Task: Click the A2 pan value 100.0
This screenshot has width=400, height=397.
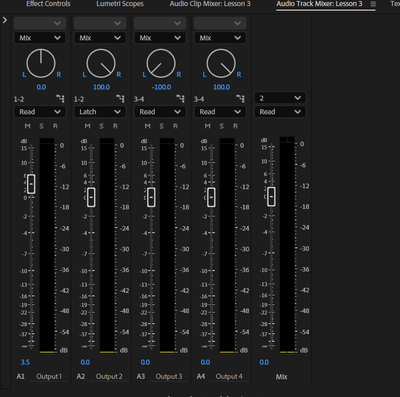Action: point(101,87)
